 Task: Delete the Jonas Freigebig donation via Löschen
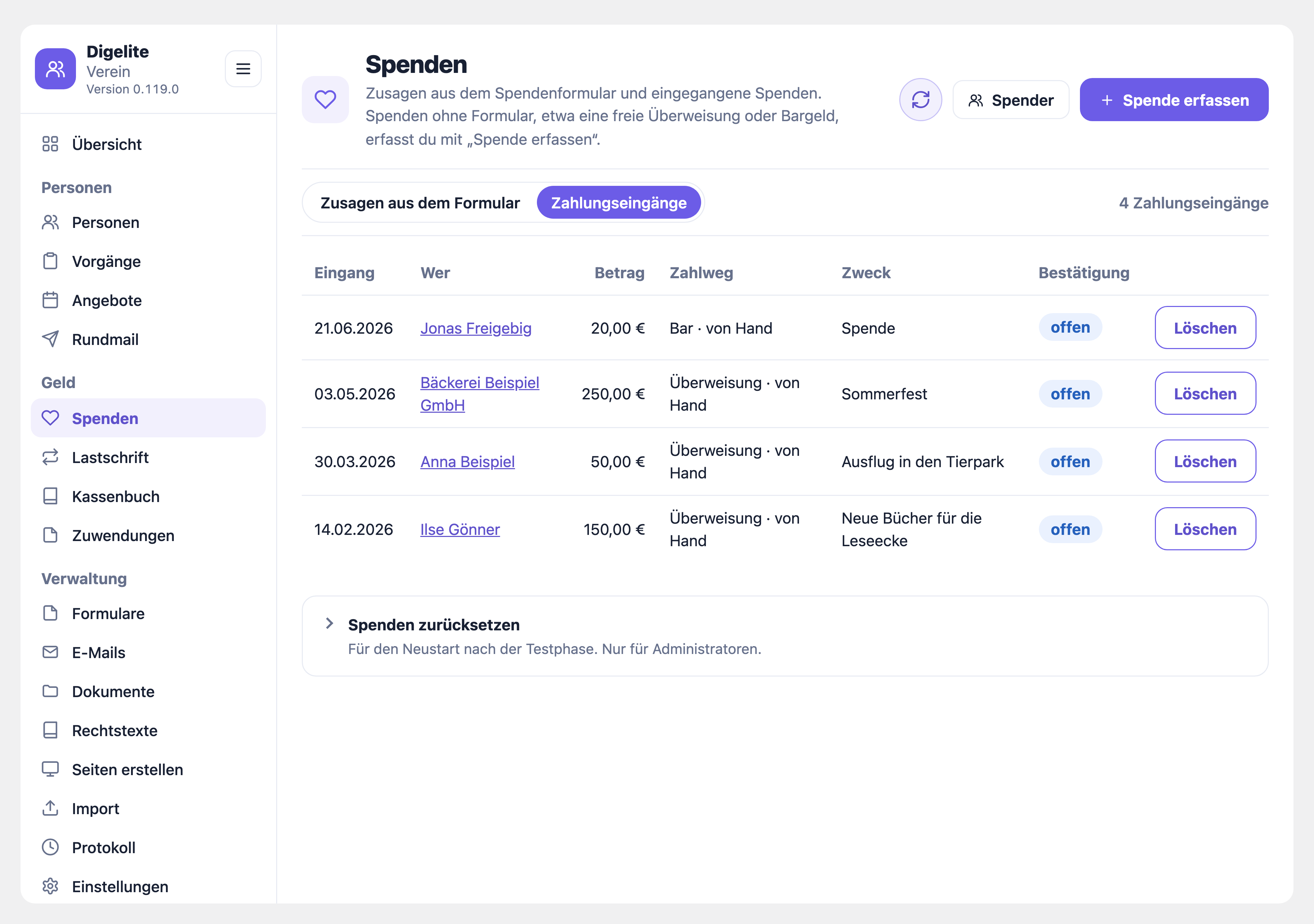(x=1205, y=328)
